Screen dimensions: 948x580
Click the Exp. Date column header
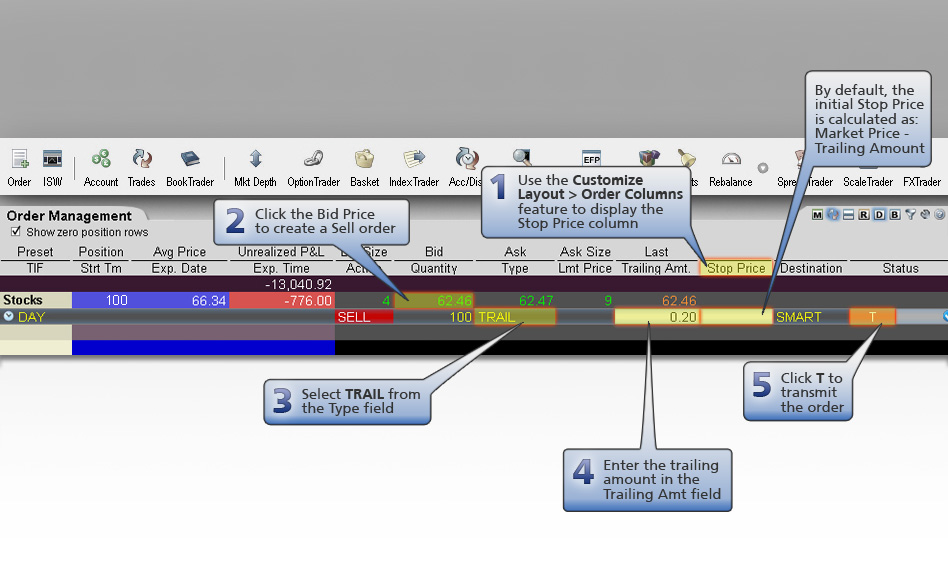point(180,268)
